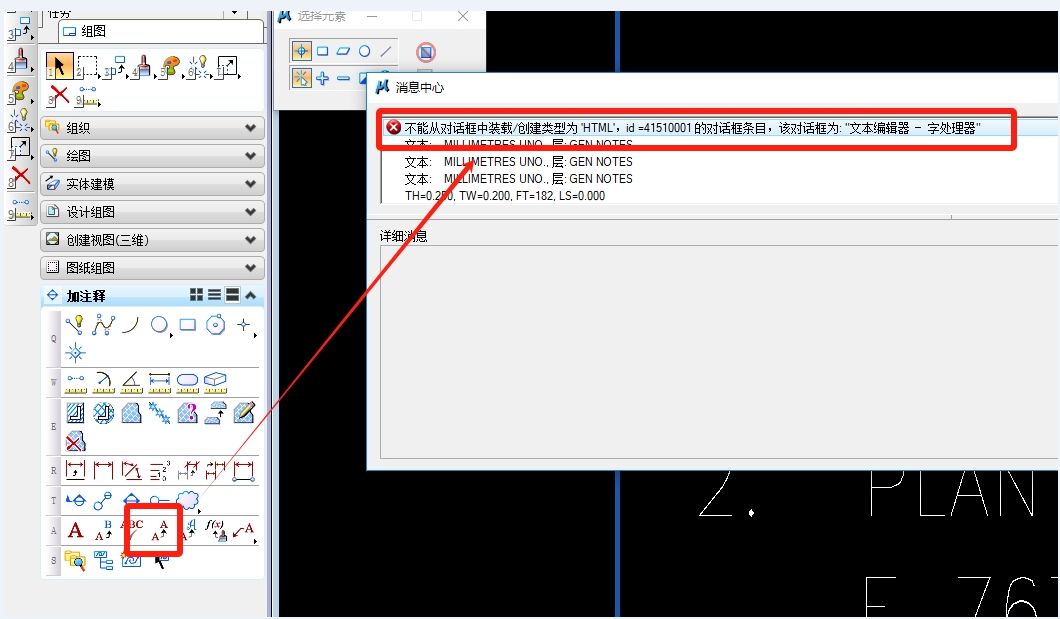Select the Place Arc tool in row Q
This screenshot has height=619, width=1060.
pyautogui.click(x=130, y=325)
